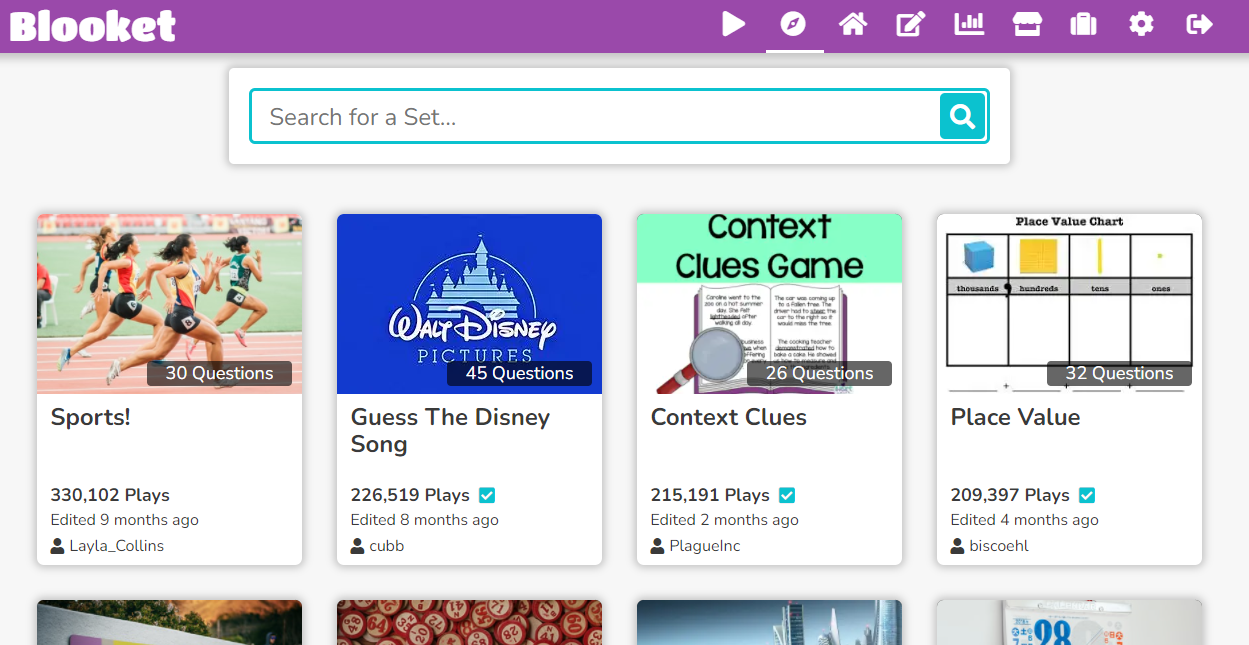This screenshot has height=645, width=1249.
Task: Click the 45 Questions badge
Action: 519,373
